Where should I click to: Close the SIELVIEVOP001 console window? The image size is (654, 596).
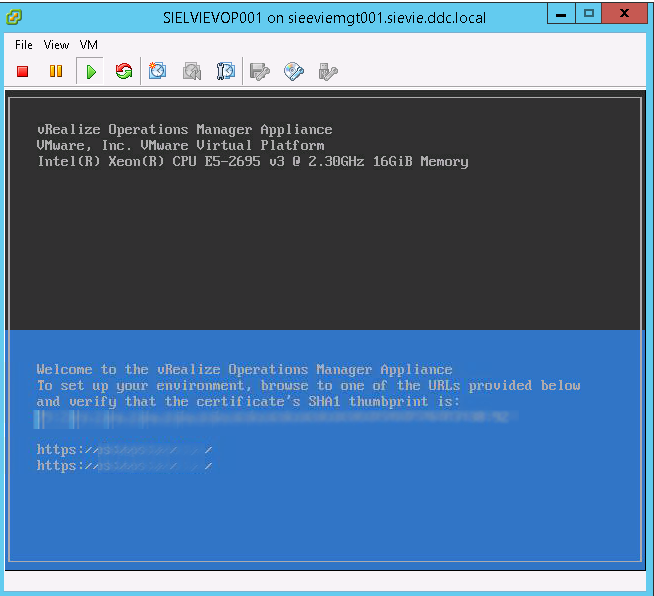pos(627,13)
